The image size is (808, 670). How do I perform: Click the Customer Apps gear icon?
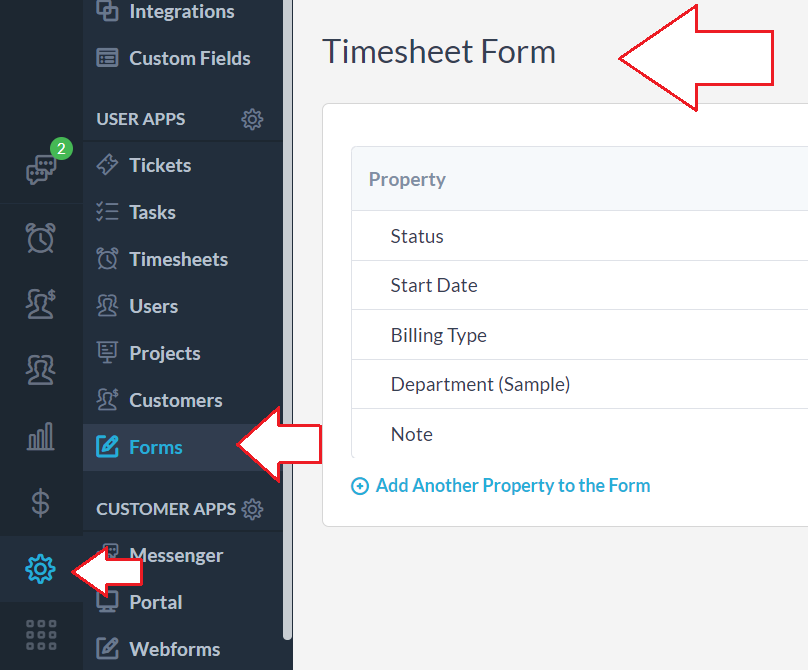click(x=253, y=509)
